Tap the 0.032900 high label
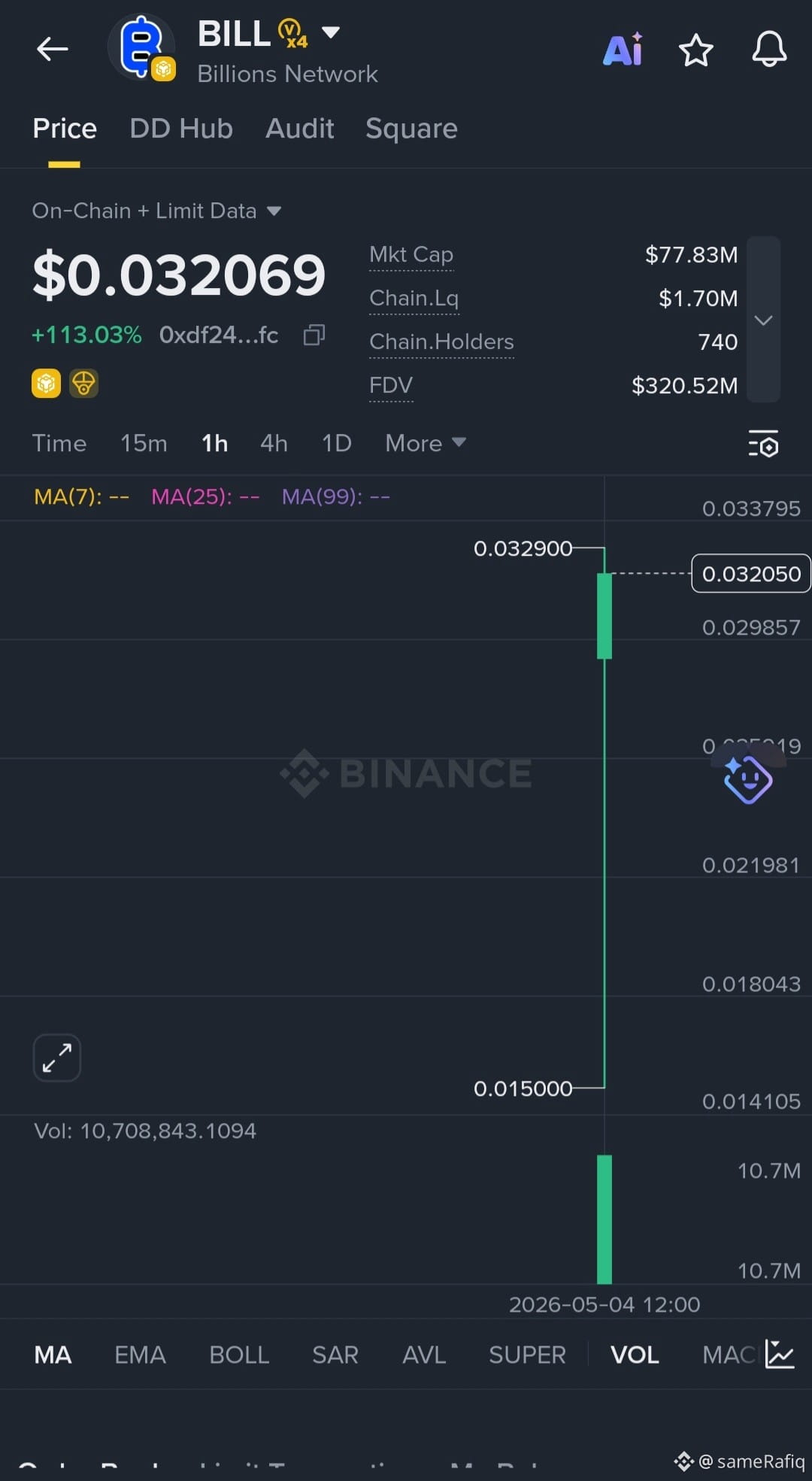This screenshot has height=1481, width=812. pos(523,549)
